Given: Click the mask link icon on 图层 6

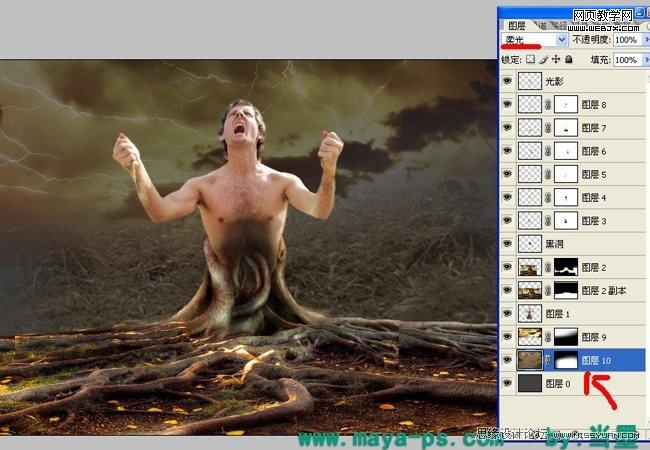Looking at the screenshot, I should (548, 151).
